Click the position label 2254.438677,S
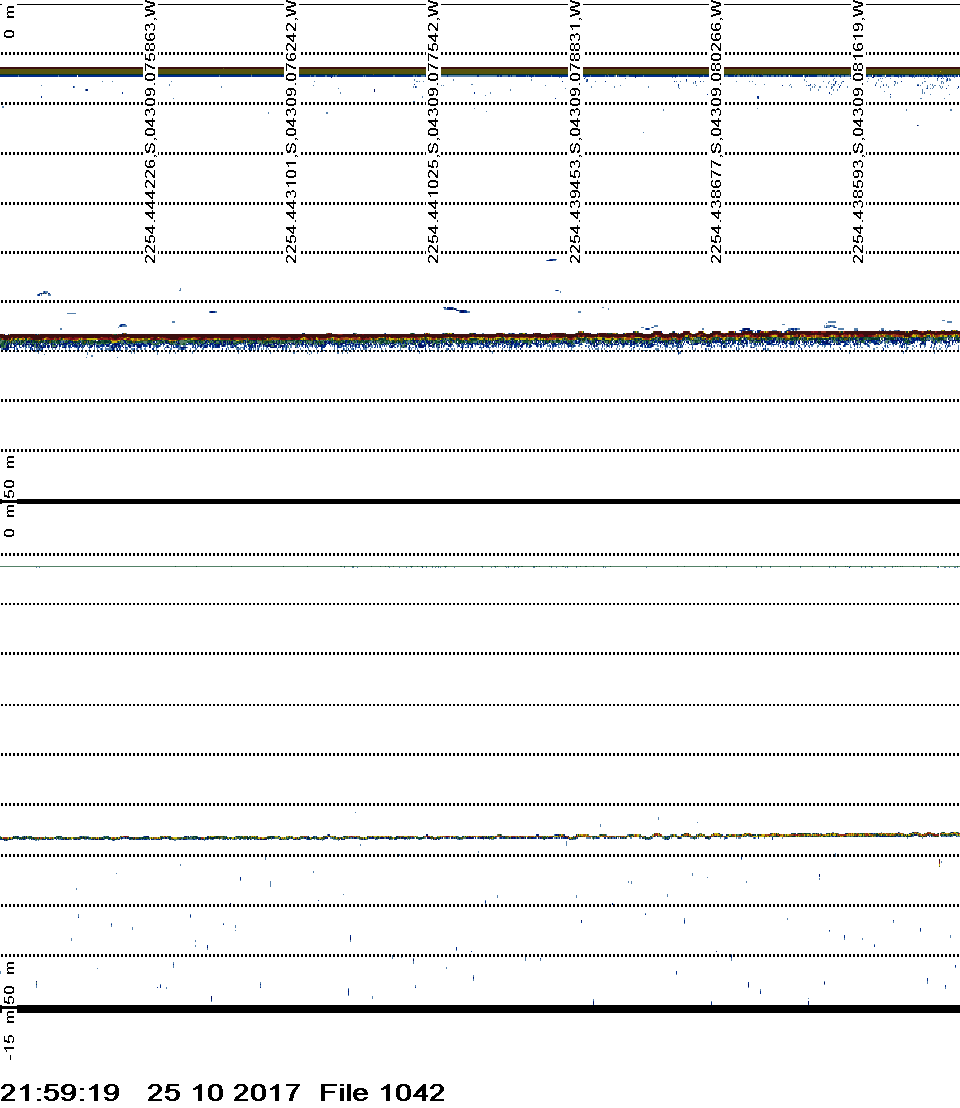 (716, 207)
